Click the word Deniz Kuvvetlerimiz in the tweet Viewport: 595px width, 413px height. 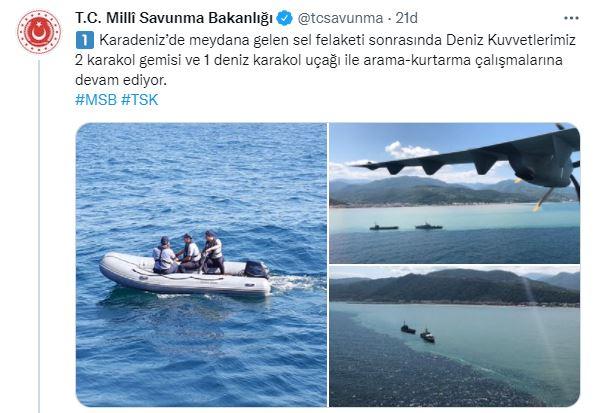coord(511,40)
